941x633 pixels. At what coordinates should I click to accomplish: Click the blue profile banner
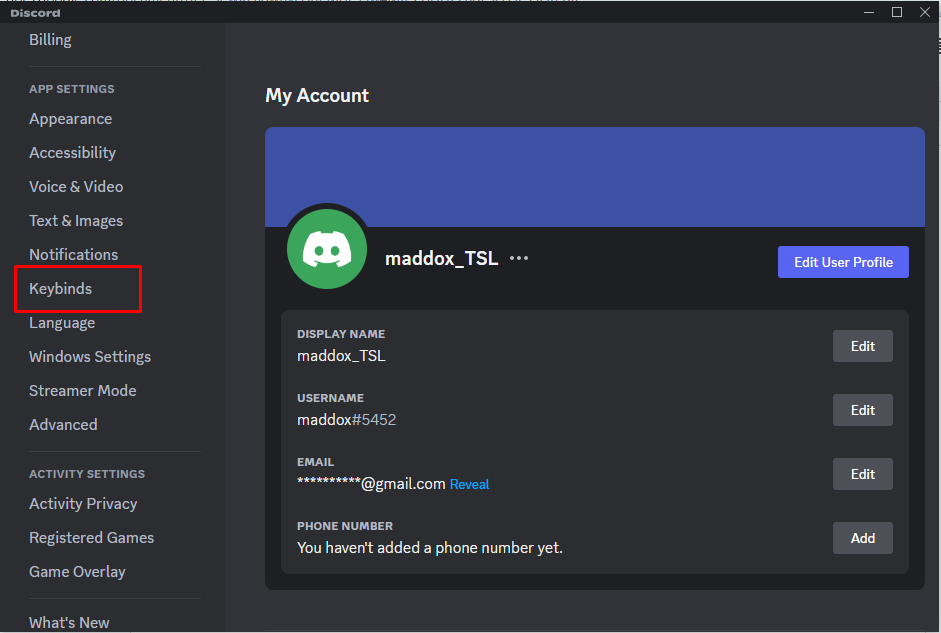[595, 177]
